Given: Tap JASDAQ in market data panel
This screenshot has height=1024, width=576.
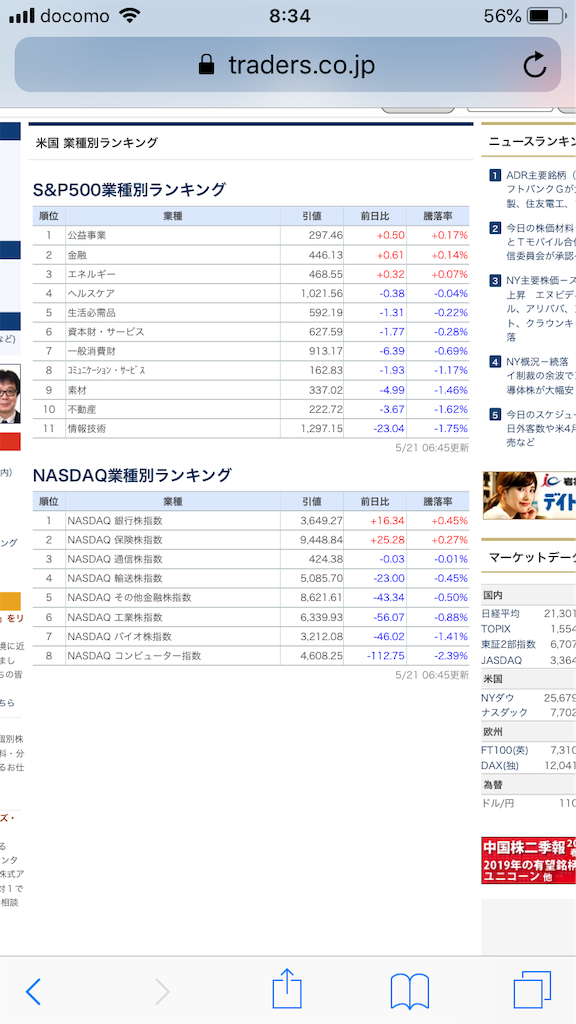Looking at the screenshot, I should click(x=501, y=660).
